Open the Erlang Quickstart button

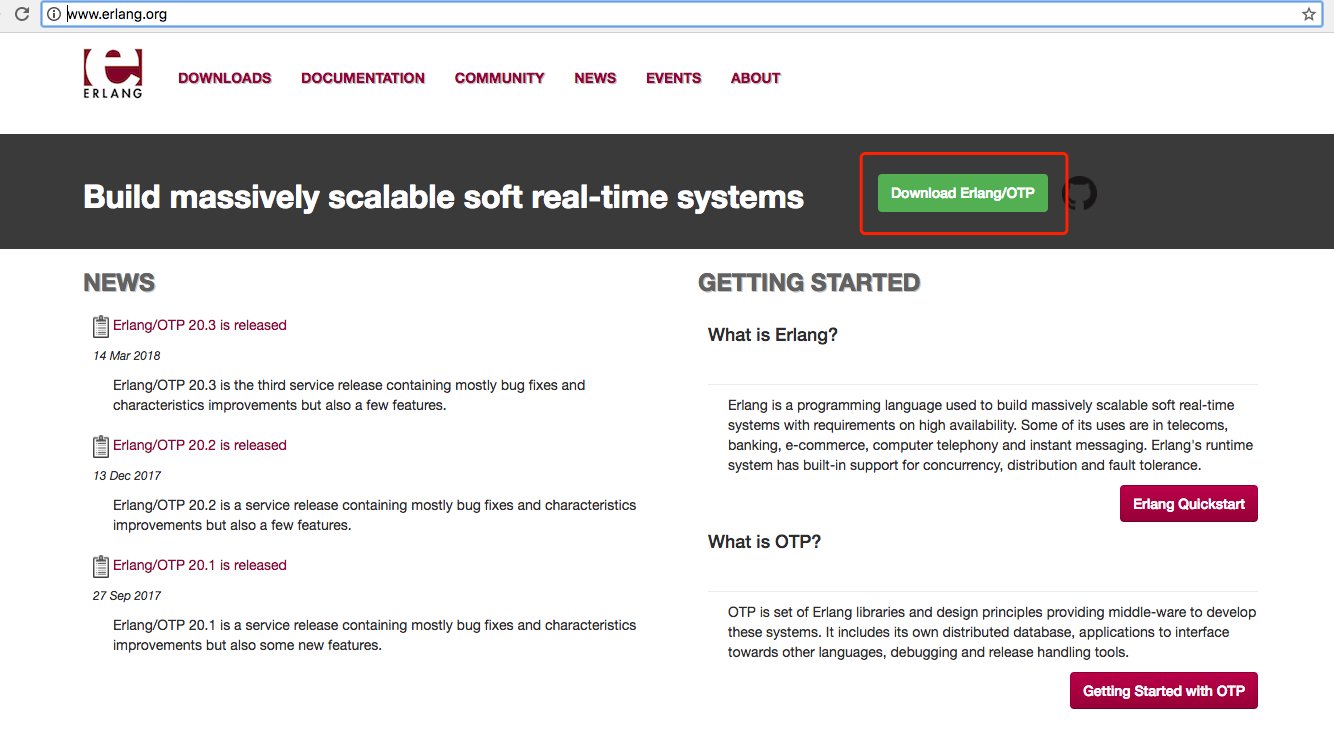tap(1189, 504)
